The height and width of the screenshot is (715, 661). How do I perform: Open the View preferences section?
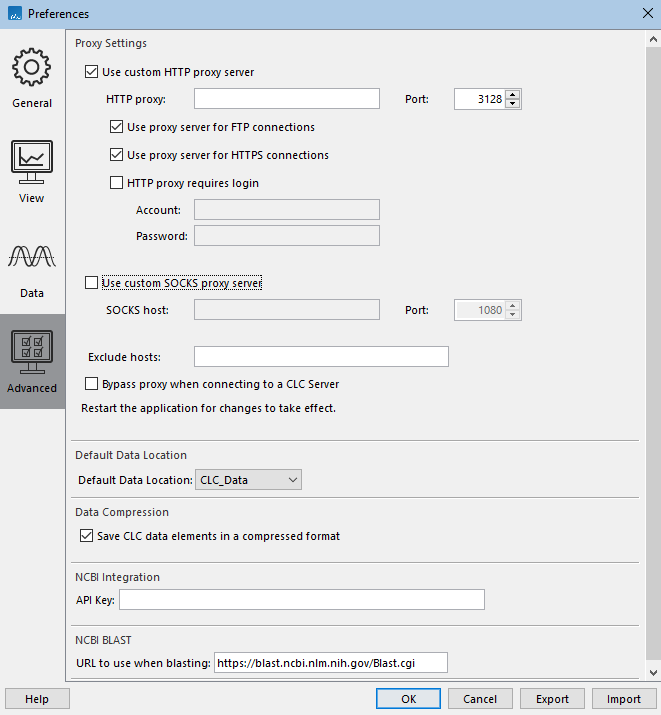click(x=32, y=172)
